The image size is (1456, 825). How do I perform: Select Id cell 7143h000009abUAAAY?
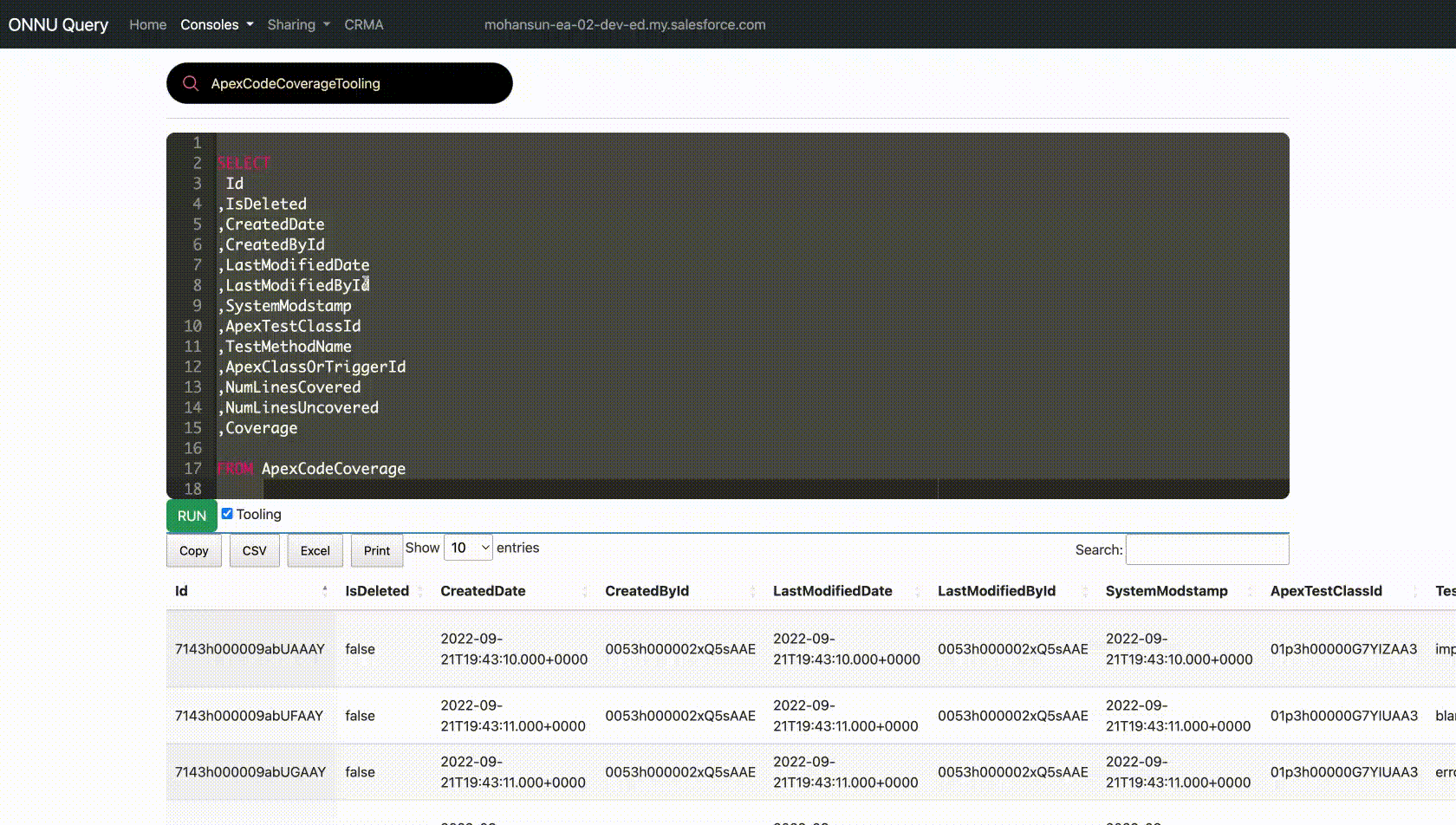coord(250,649)
